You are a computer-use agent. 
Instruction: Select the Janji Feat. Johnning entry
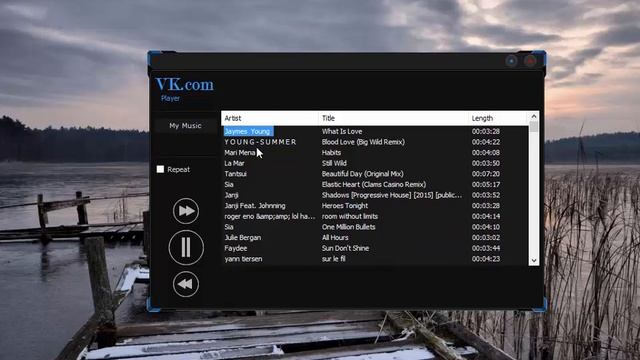255,206
